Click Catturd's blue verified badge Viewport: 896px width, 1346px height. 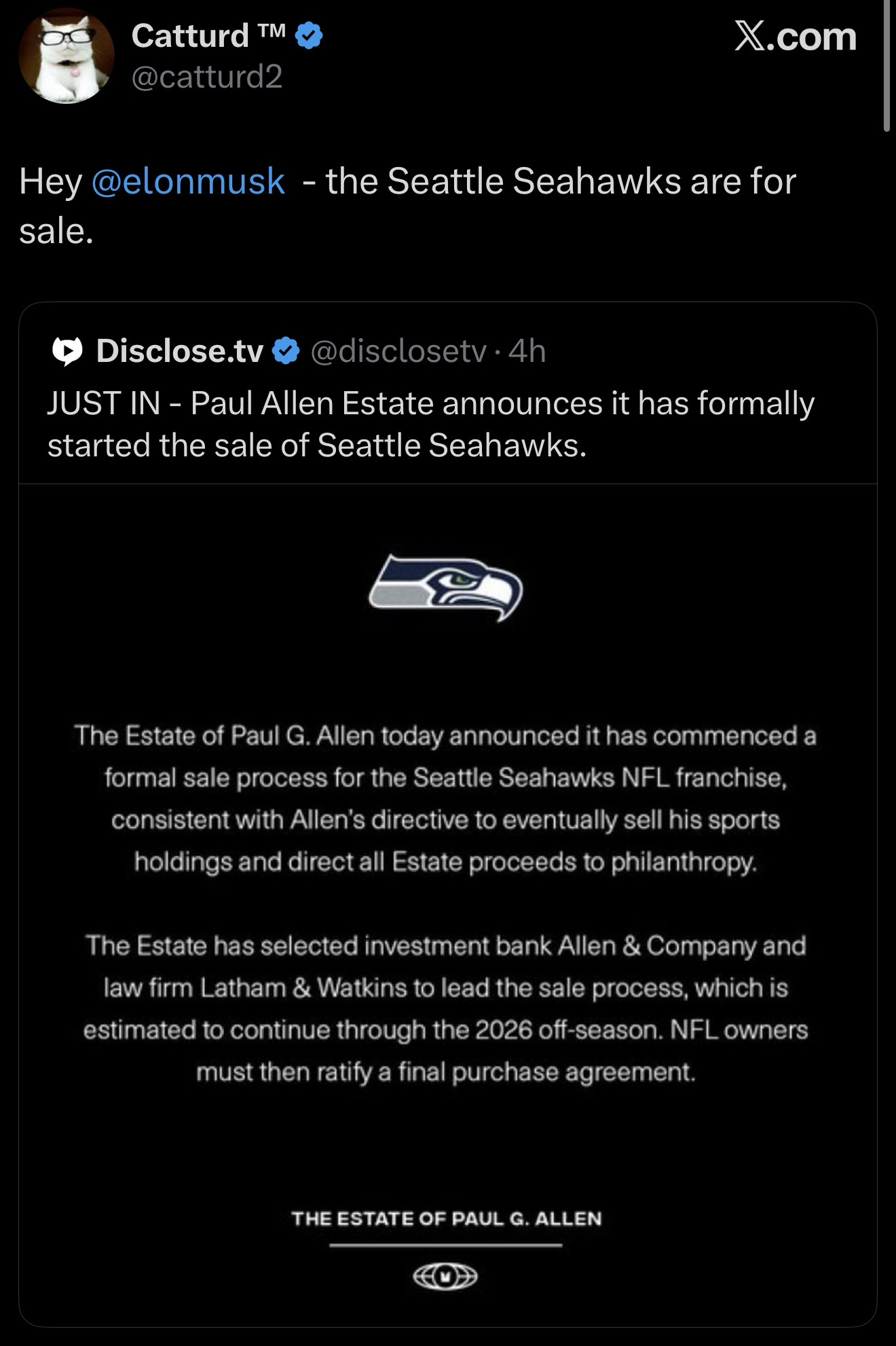tap(311, 36)
